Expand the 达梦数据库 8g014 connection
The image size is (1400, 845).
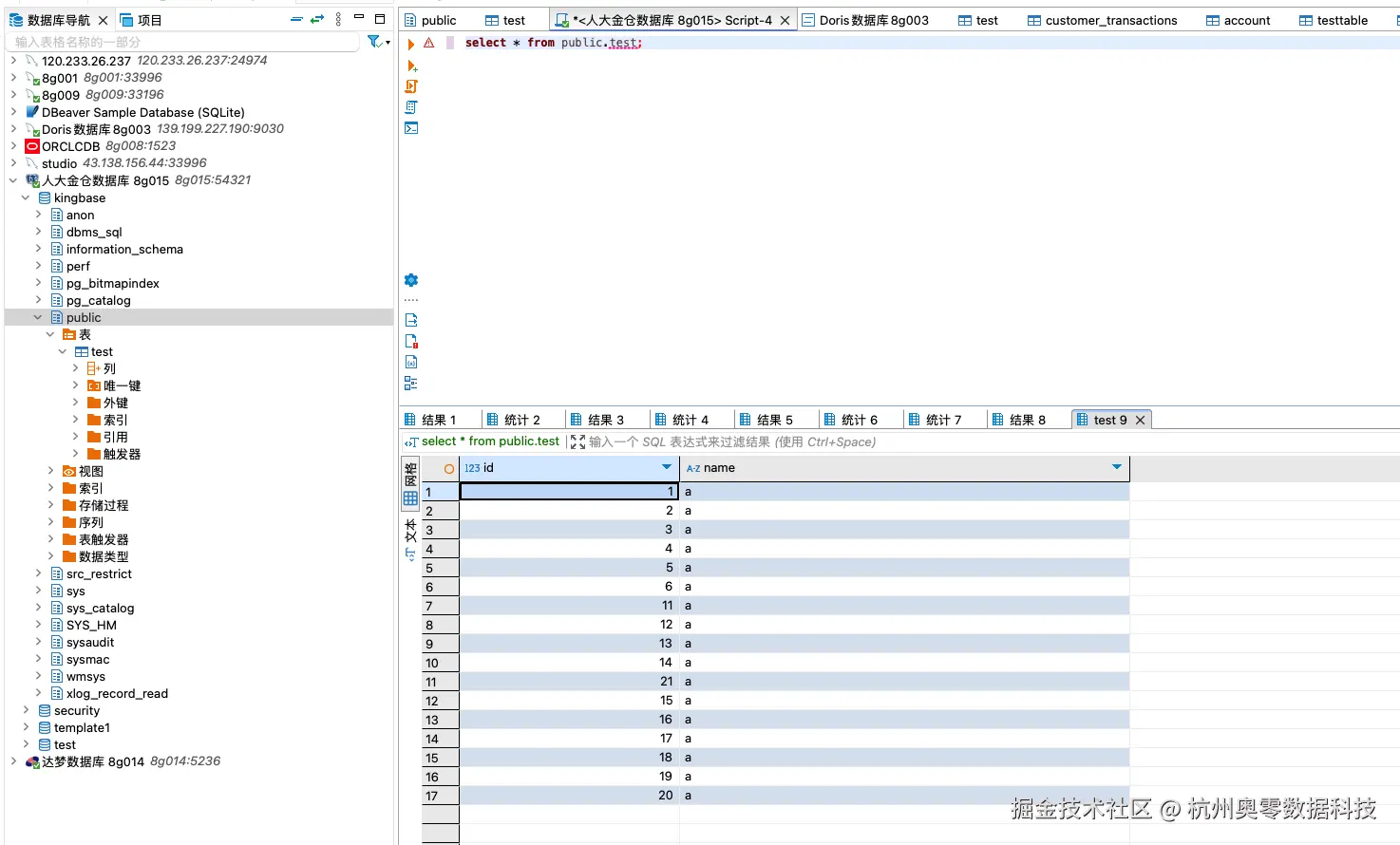tap(13, 761)
